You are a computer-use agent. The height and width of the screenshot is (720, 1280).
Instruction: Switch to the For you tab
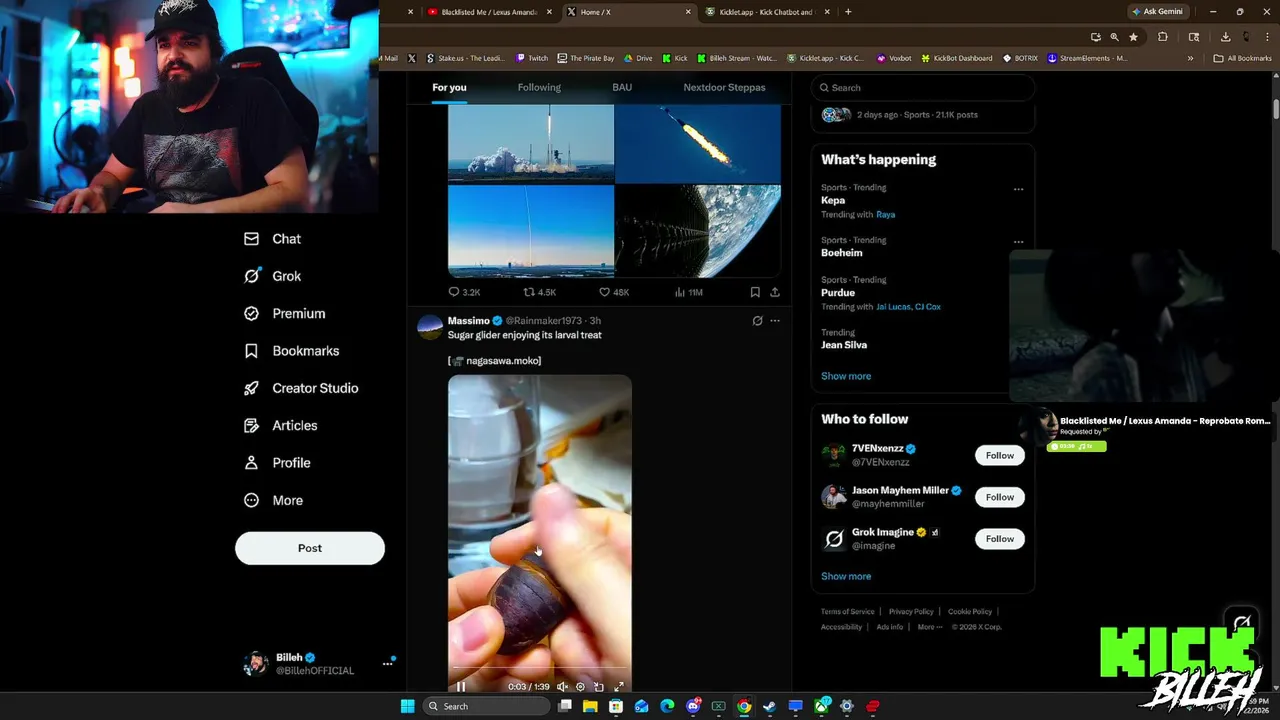click(x=449, y=87)
